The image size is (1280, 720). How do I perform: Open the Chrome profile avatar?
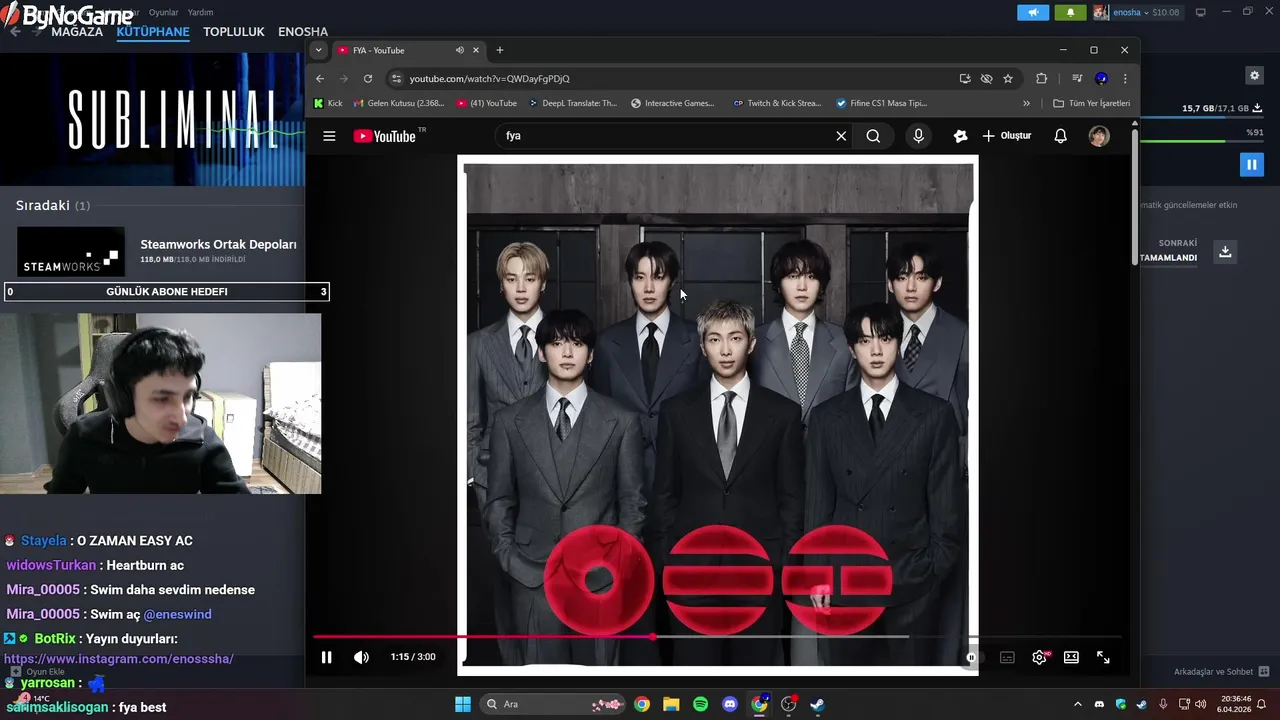click(x=1101, y=78)
